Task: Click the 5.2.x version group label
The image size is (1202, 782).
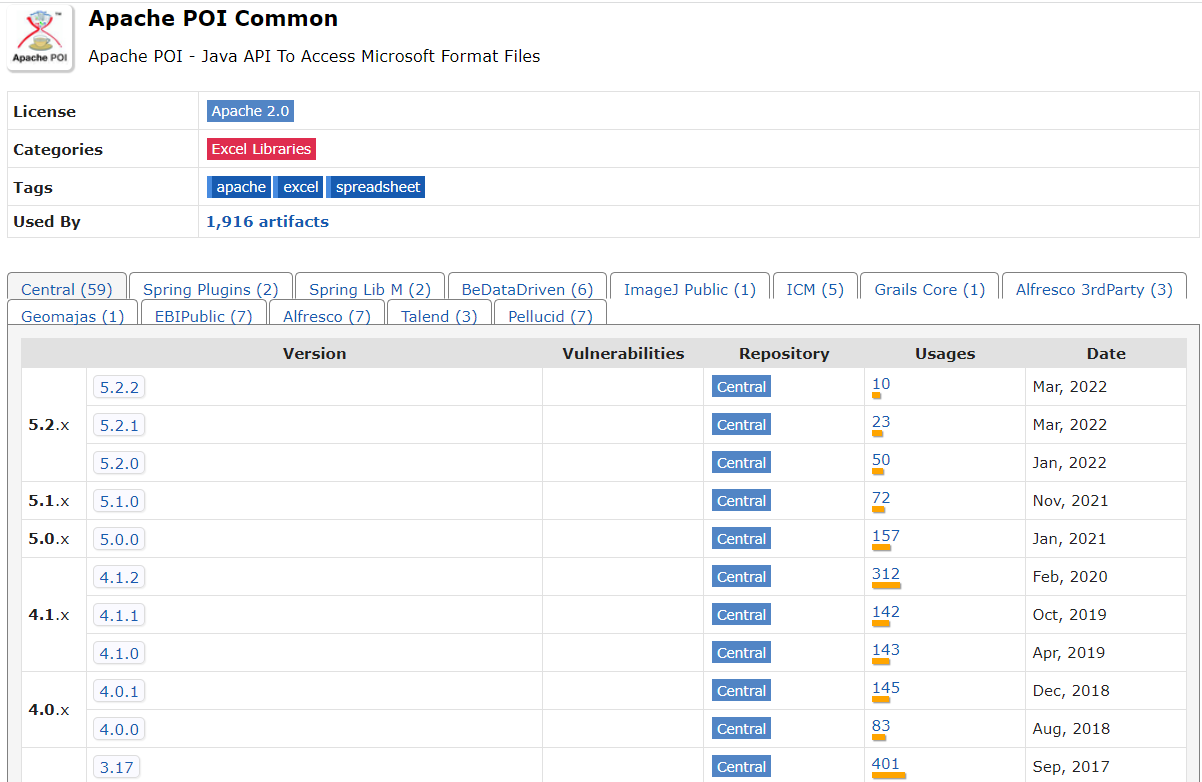Action: [49, 425]
